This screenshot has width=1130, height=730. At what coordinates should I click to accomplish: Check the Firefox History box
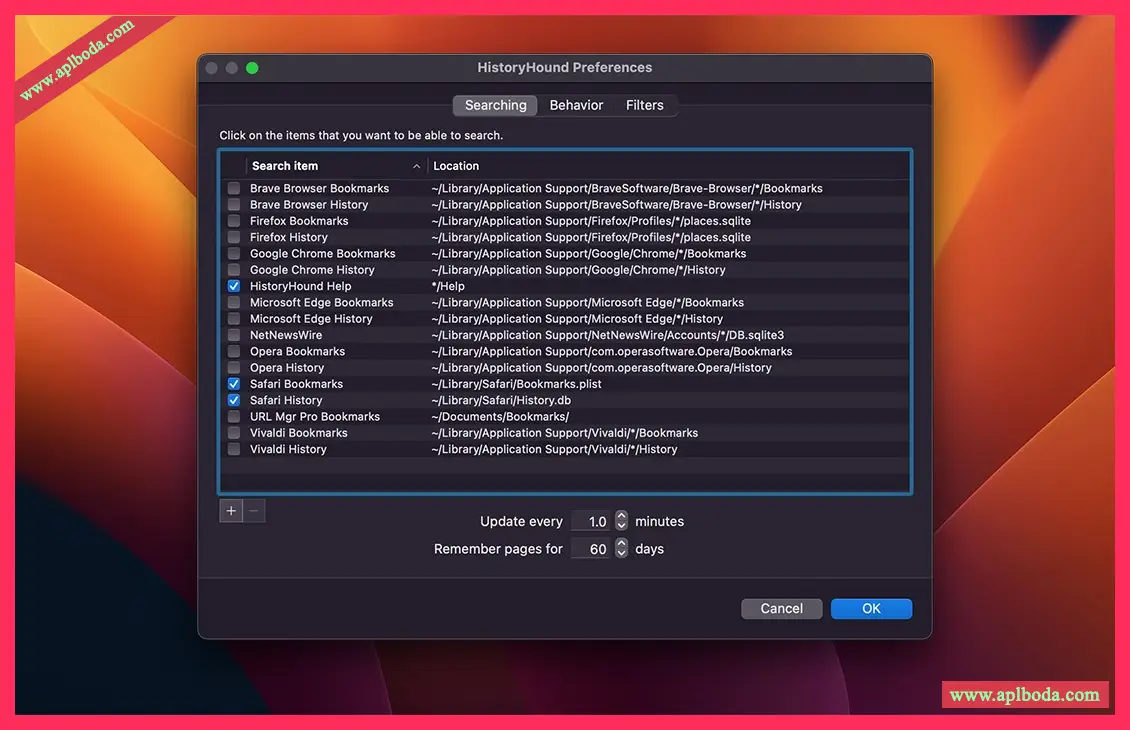[x=233, y=237]
